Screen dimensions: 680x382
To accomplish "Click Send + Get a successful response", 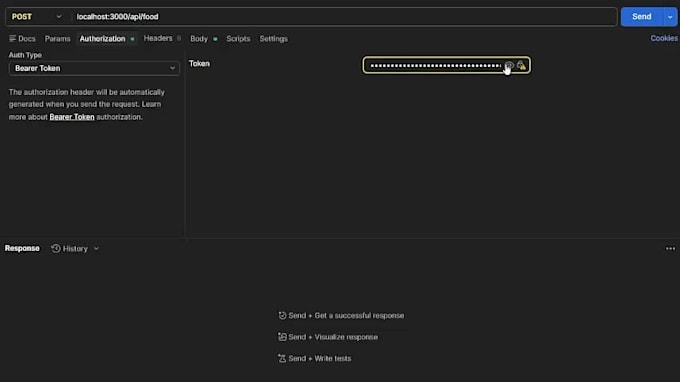I will coord(341,316).
